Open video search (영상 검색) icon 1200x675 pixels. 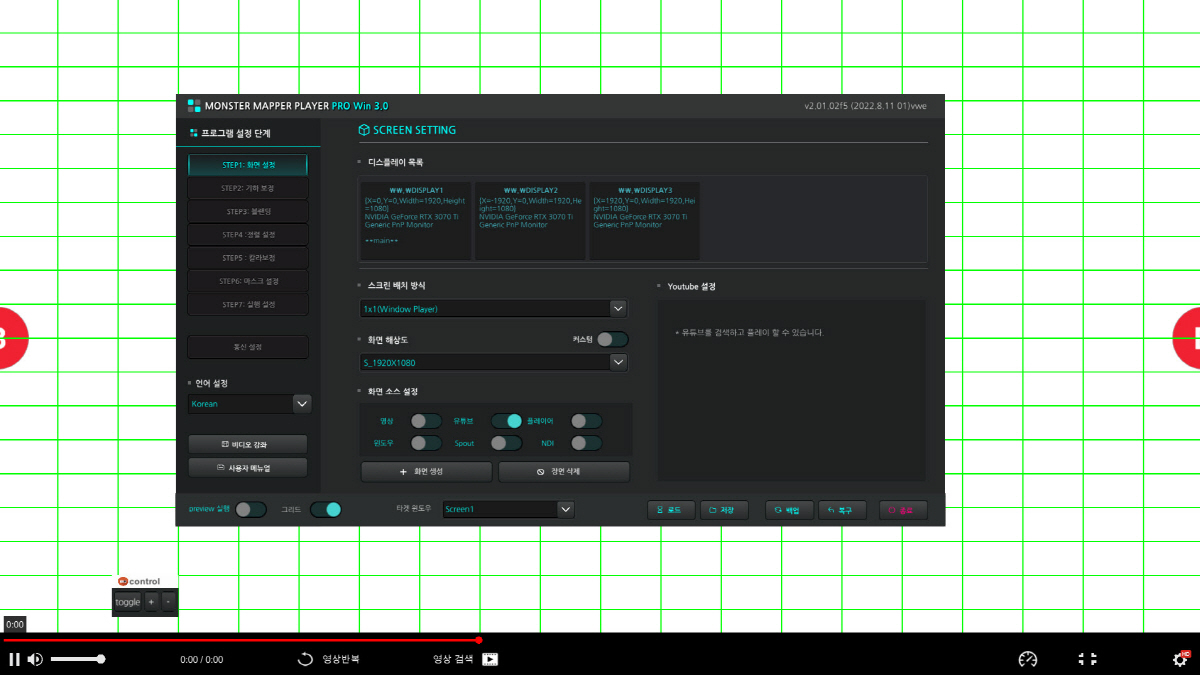490,659
